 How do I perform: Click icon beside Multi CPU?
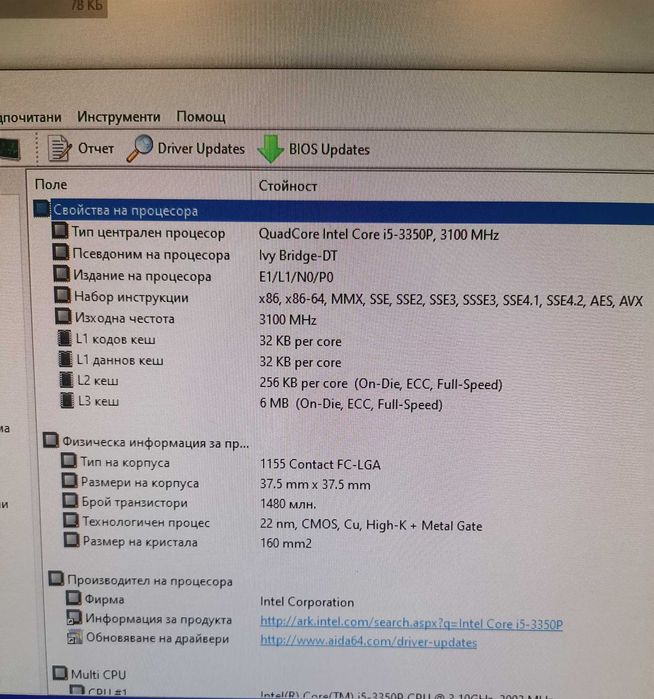[60, 673]
